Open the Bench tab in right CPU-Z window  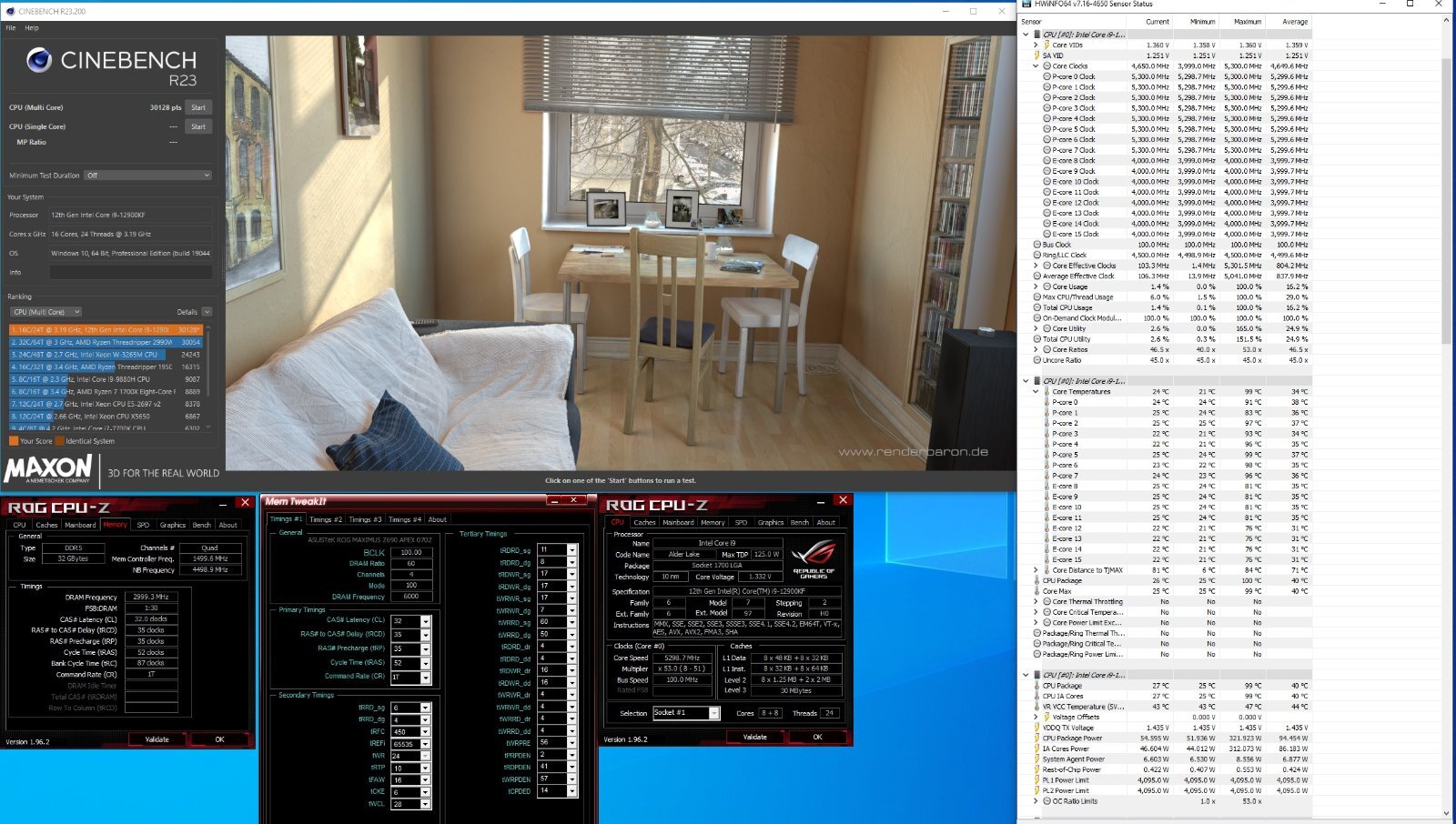tap(799, 523)
